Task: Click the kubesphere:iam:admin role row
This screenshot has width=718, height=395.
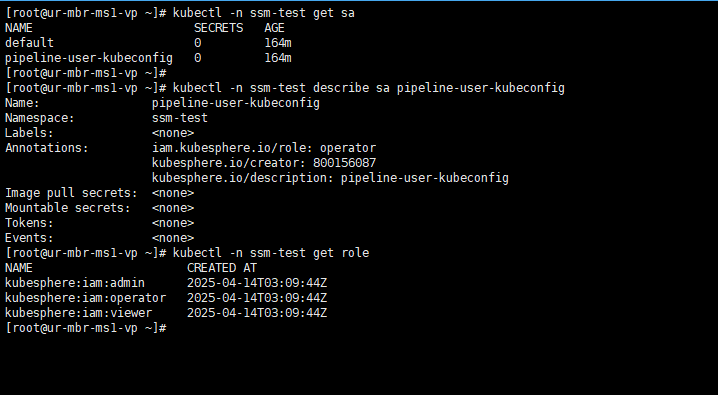Action: coord(166,283)
